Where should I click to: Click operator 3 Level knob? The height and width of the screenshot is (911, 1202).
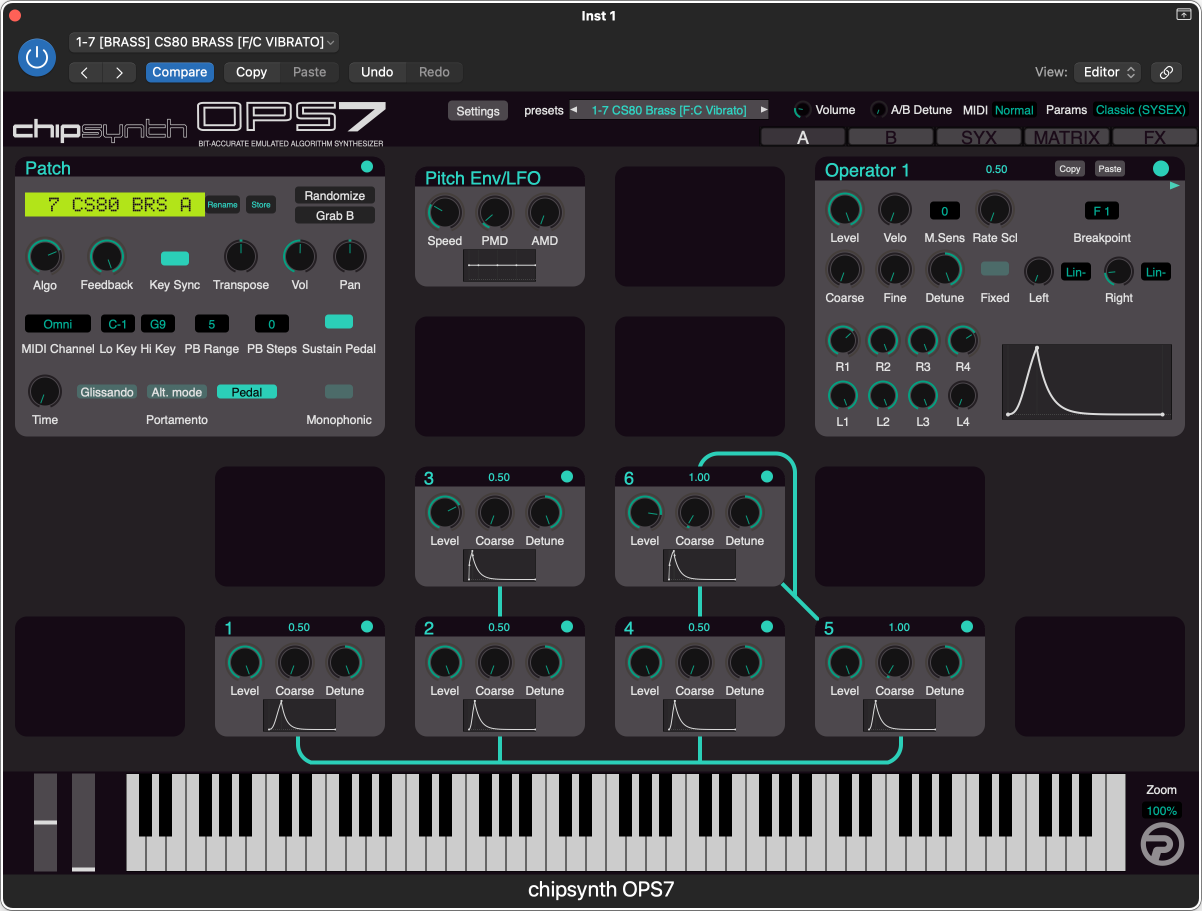pyautogui.click(x=444, y=513)
